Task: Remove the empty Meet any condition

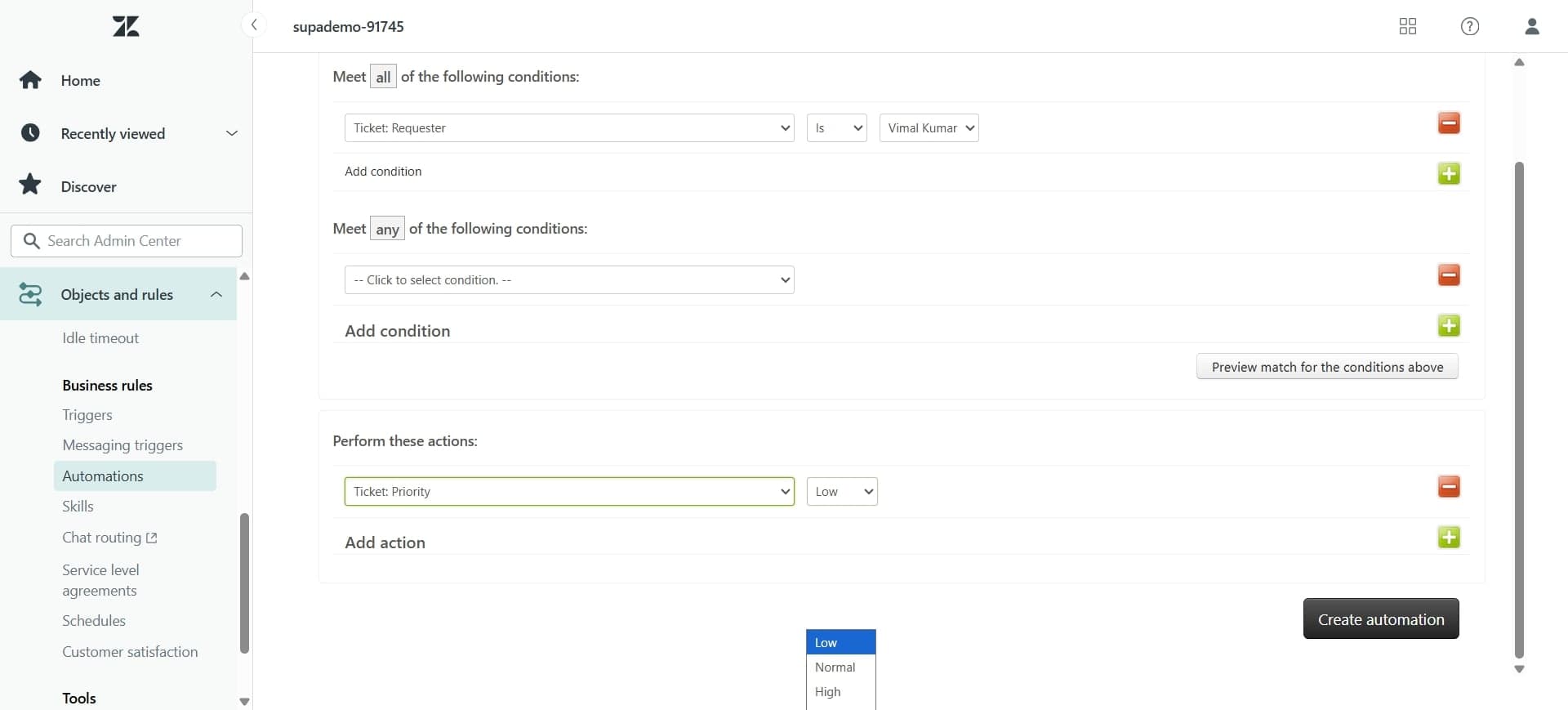Action: [1449, 275]
